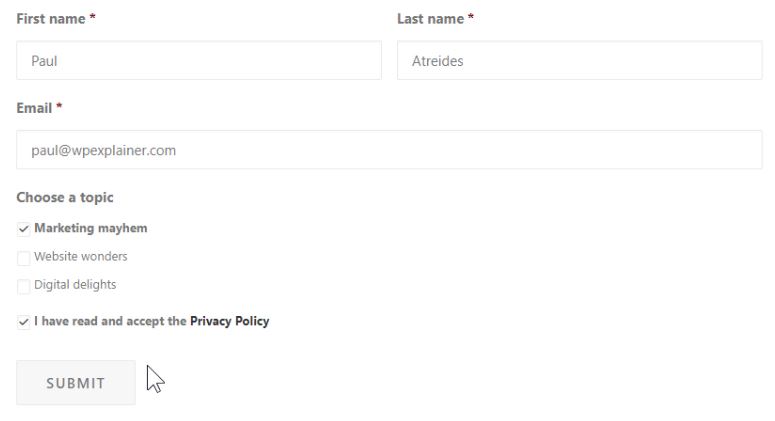The image size is (775, 421).
Task: Click the required asterisk beside Last name
Action: 471,18
